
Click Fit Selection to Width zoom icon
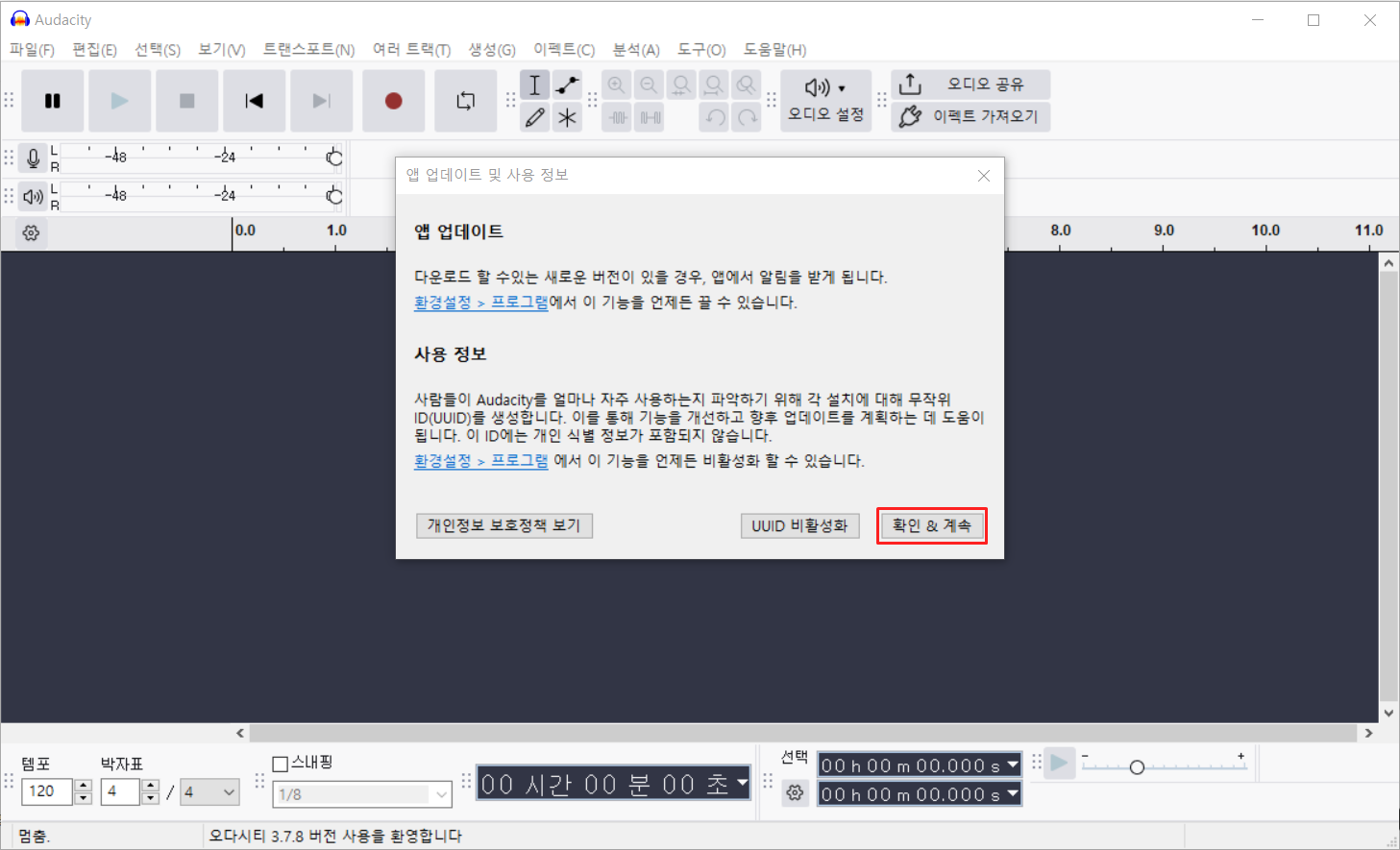[x=682, y=85]
